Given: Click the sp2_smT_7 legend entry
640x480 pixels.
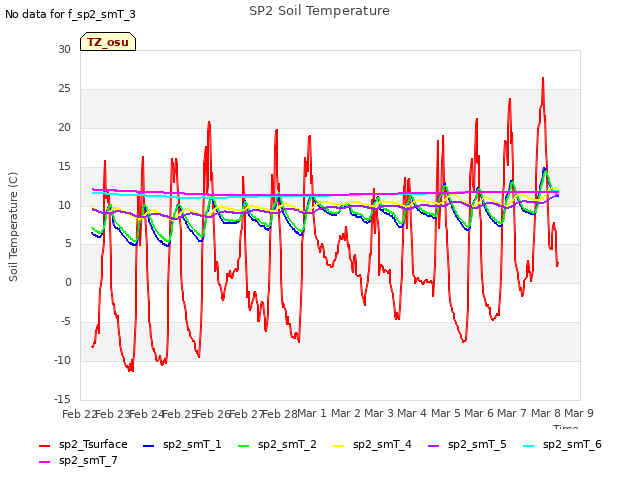Looking at the screenshot, I should (78, 460).
